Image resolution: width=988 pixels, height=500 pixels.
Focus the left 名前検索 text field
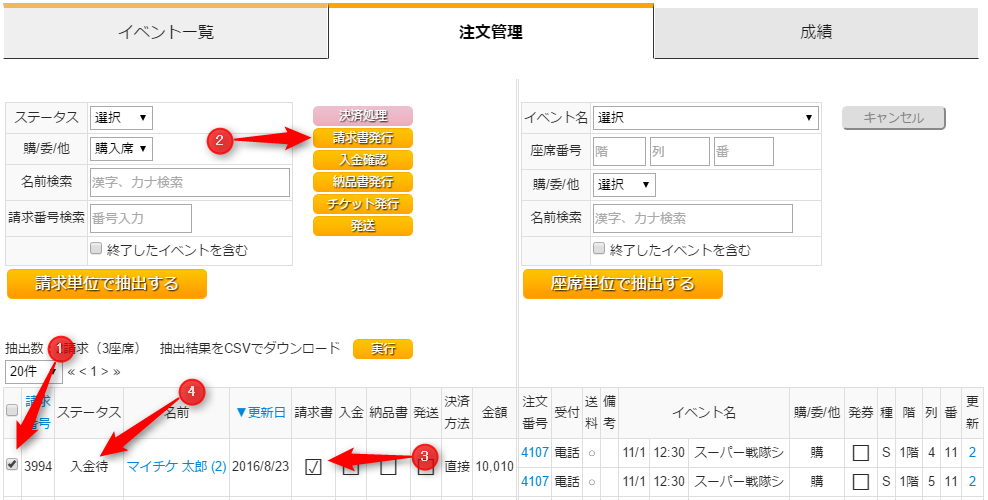point(190,183)
